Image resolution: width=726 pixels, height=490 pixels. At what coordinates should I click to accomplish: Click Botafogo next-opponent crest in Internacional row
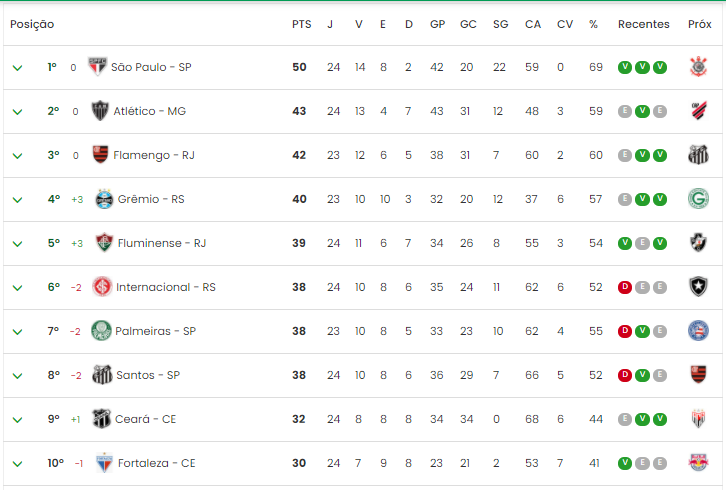point(698,287)
